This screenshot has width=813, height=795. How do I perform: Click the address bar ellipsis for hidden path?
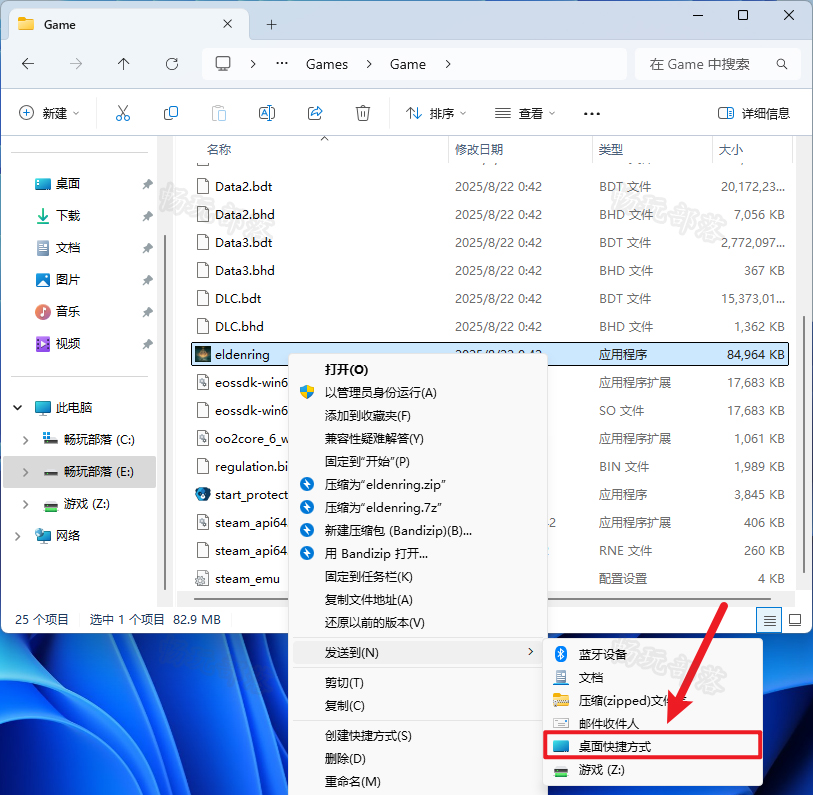tap(282, 64)
